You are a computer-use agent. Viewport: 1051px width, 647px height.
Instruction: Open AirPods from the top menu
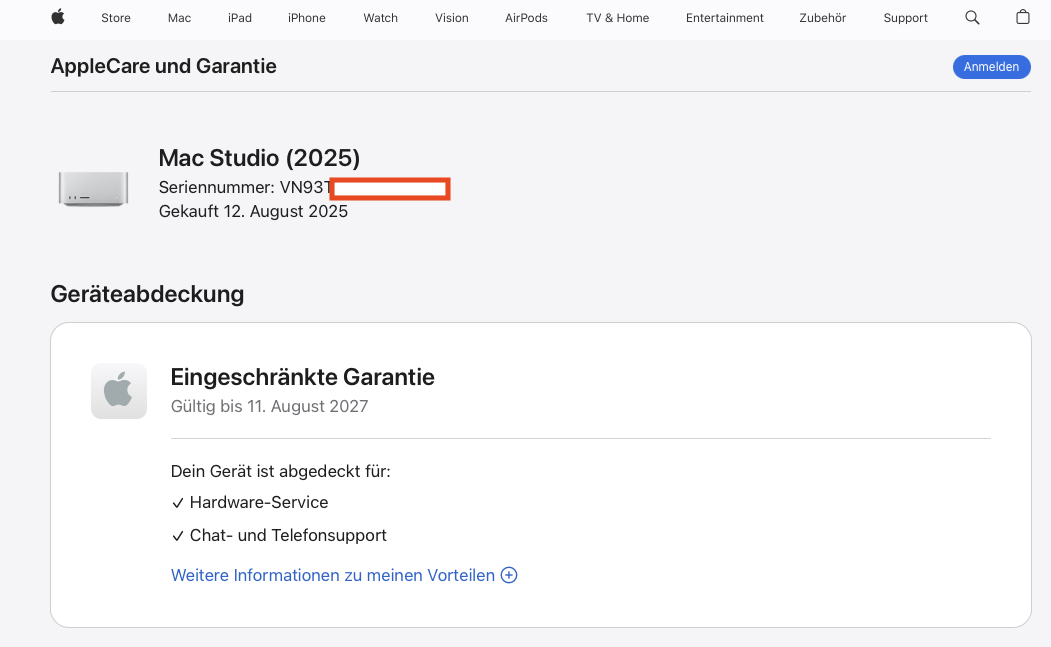click(526, 18)
